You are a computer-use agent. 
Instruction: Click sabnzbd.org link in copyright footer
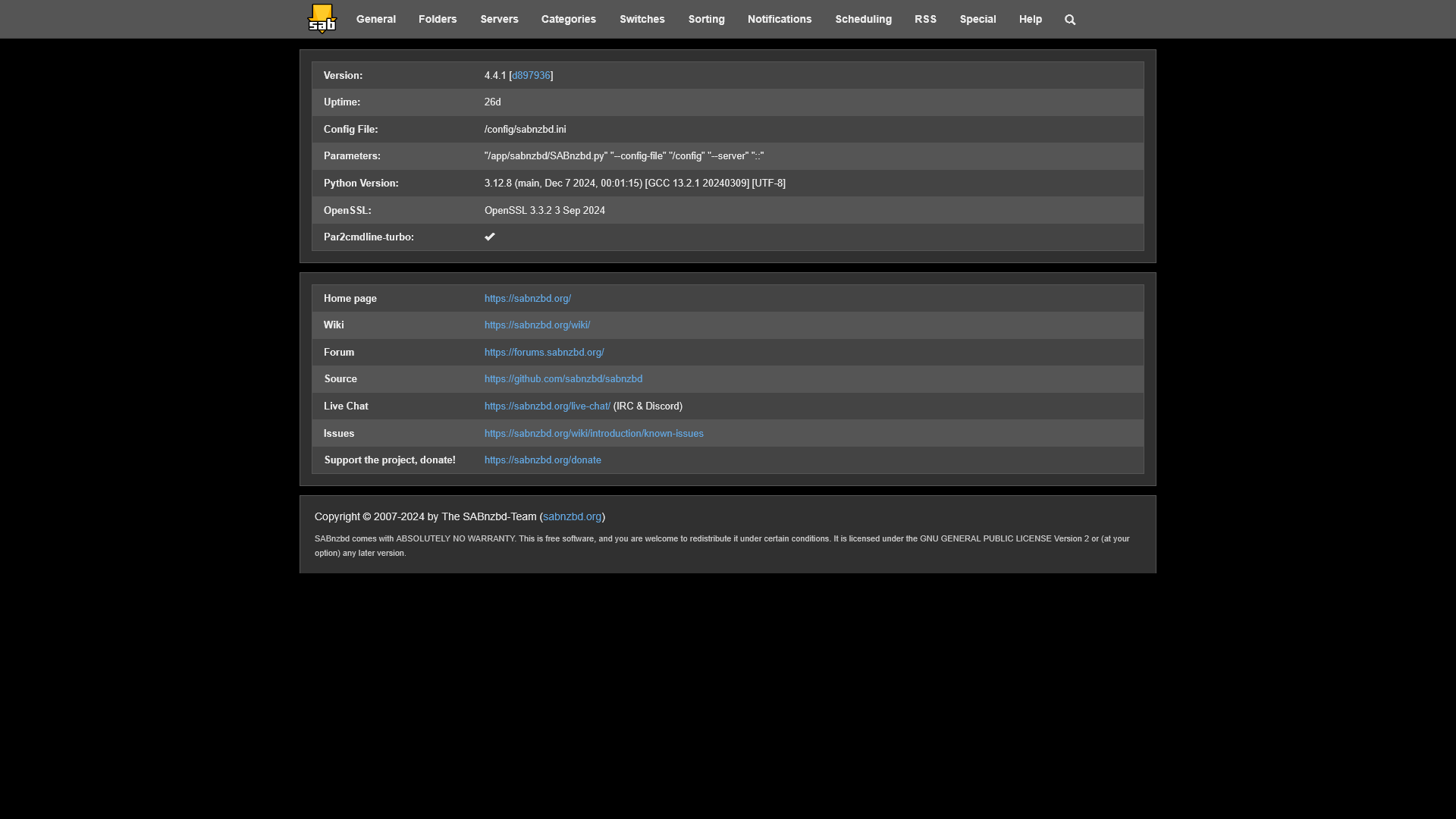click(x=572, y=516)
